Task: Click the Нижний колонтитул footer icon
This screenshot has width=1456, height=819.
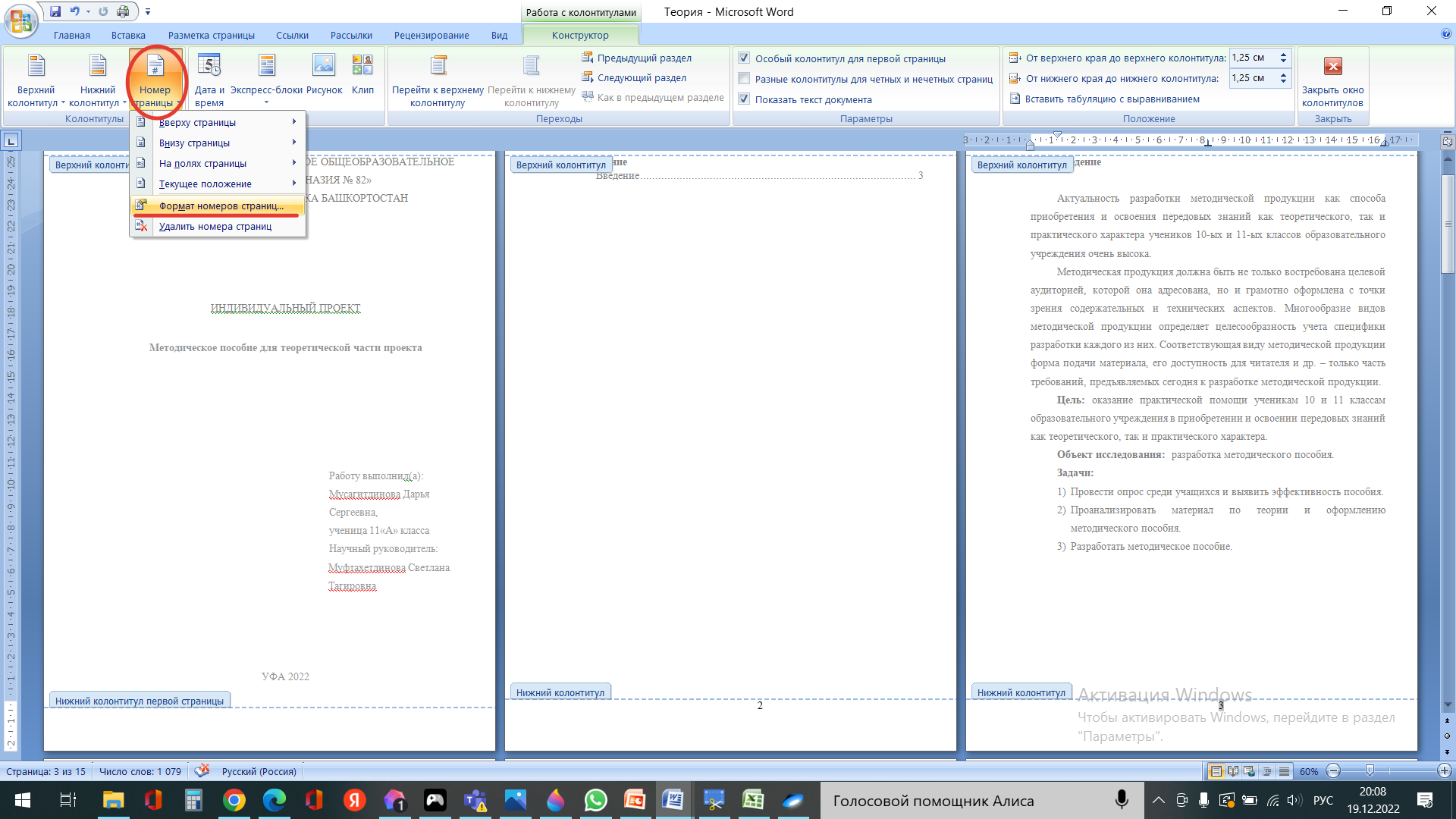Action: pos(98,67)
